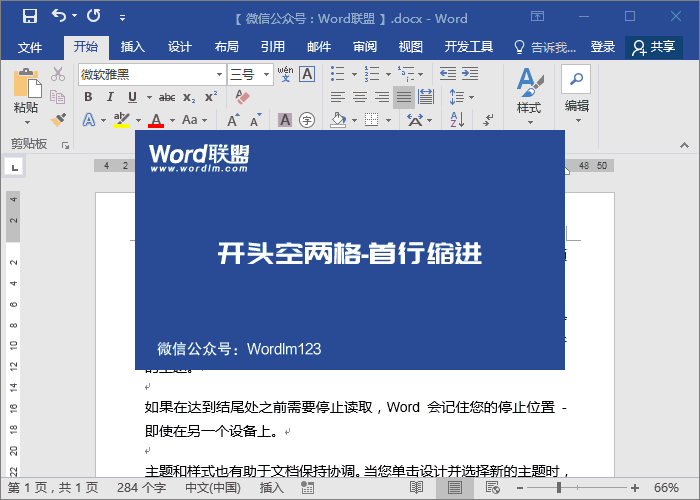700x500 pixels.
Task: Click the 告诉我 search box
Action: pos(546,47)
